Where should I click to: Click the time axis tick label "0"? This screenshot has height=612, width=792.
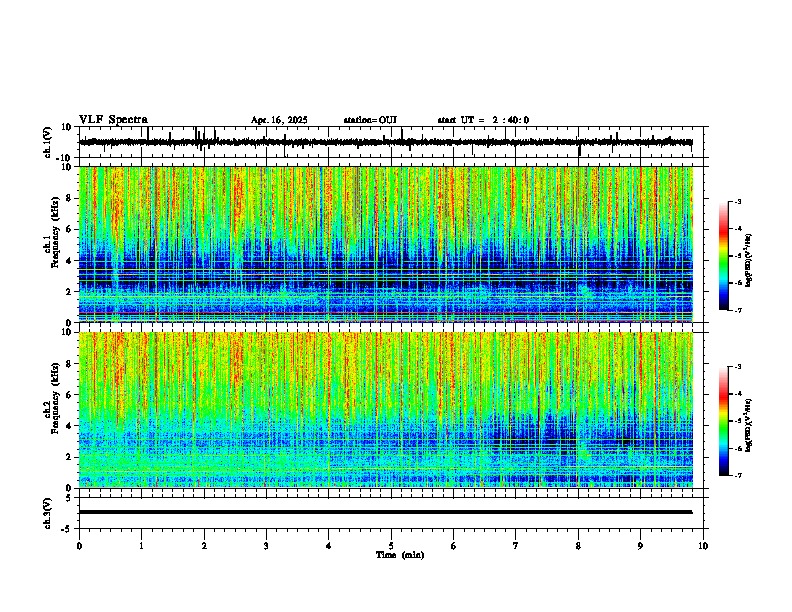tap(79, 546)
